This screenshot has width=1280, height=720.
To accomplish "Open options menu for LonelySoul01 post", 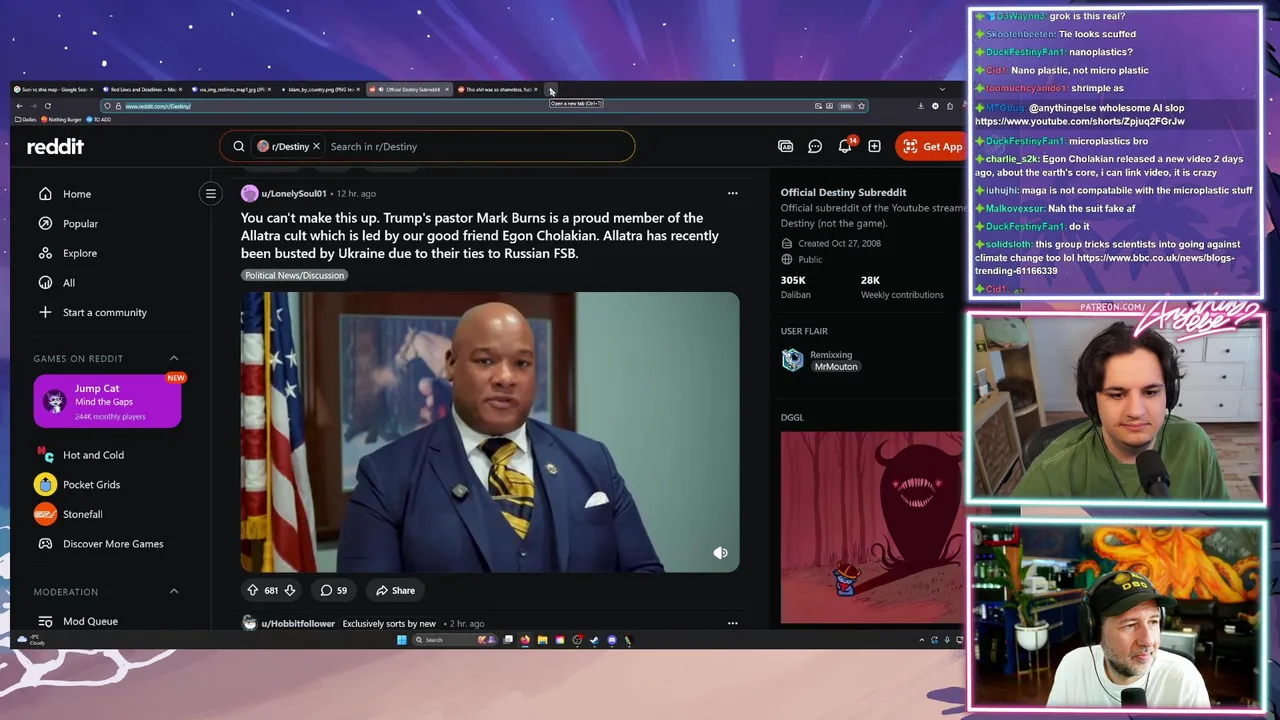I will click(x=732, y=193).
